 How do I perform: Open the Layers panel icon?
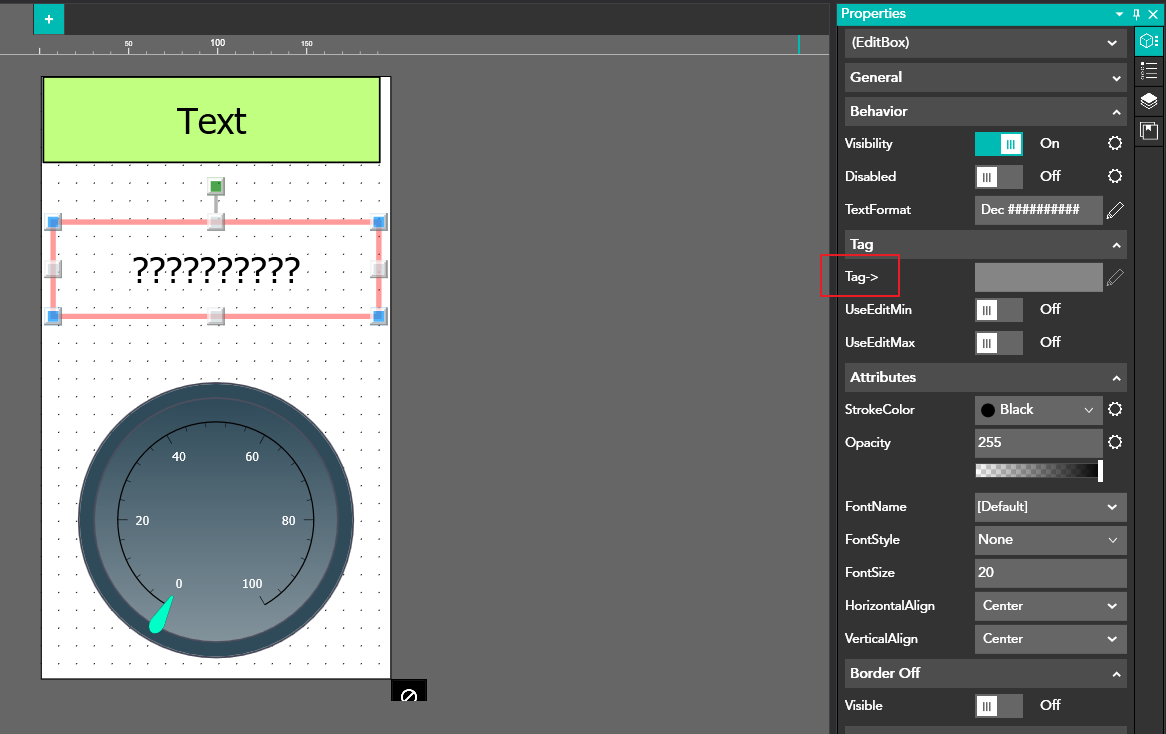pyautogui.click(x=1149, y=101)
